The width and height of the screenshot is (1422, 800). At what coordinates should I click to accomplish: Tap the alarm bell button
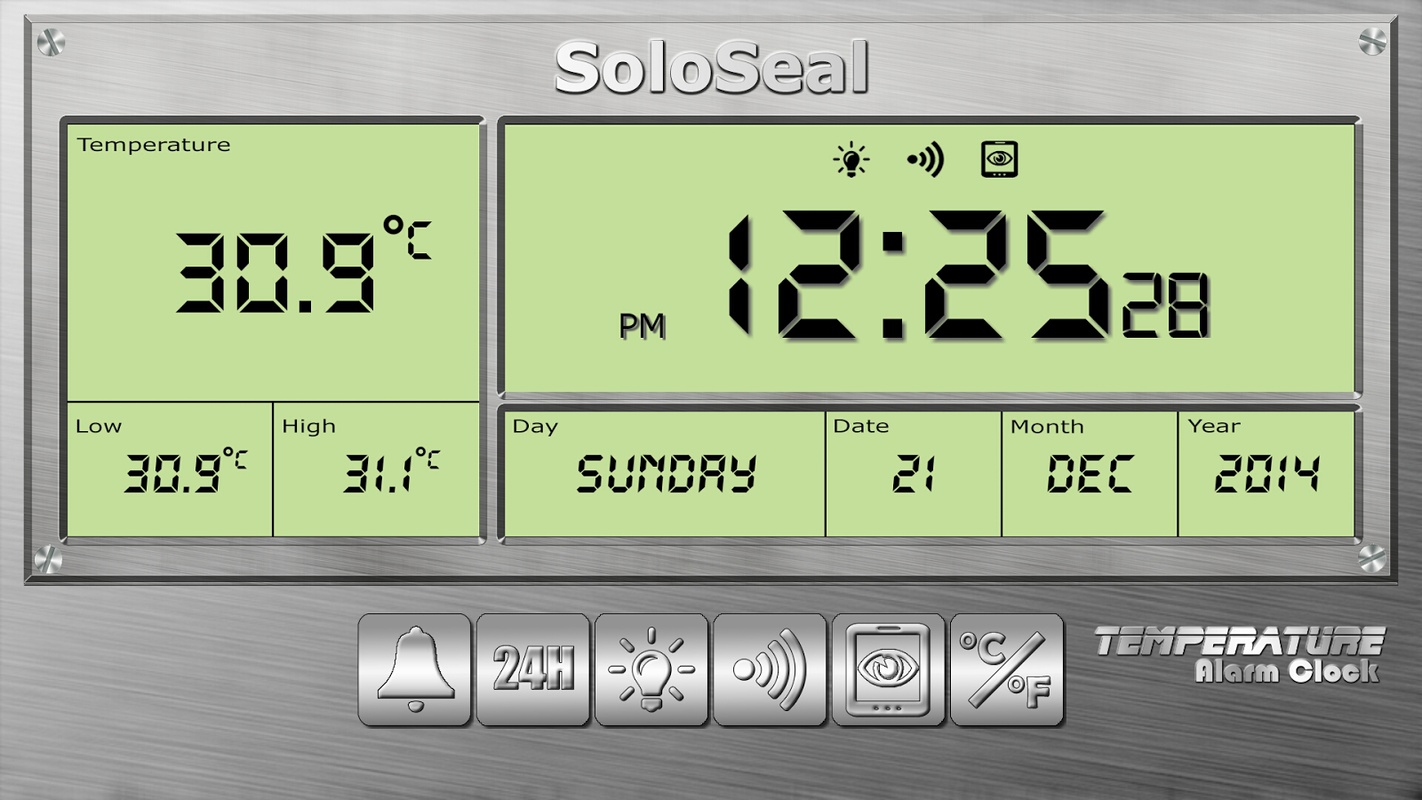(x=415, y=669)
